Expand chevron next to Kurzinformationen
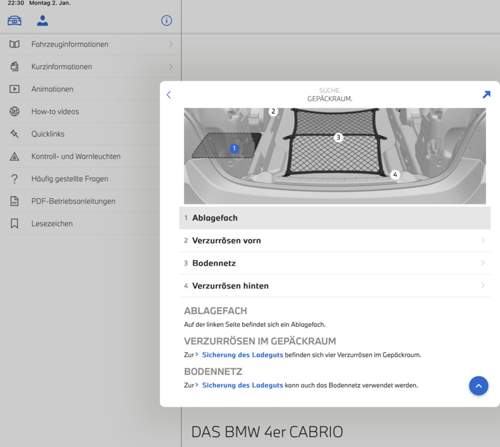Screen dimensions: 500x447 coord(171,67)
